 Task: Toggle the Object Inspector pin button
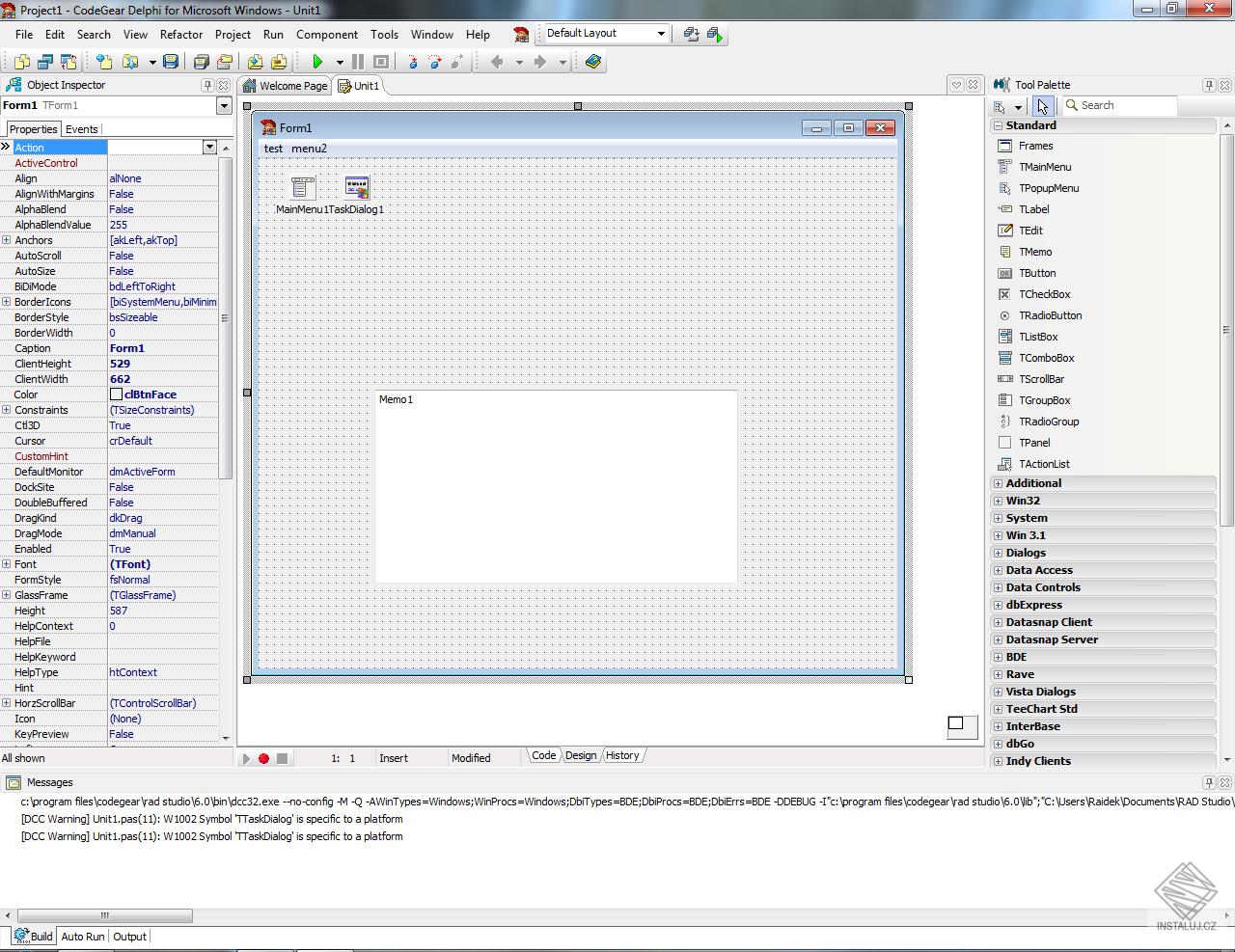207,85
